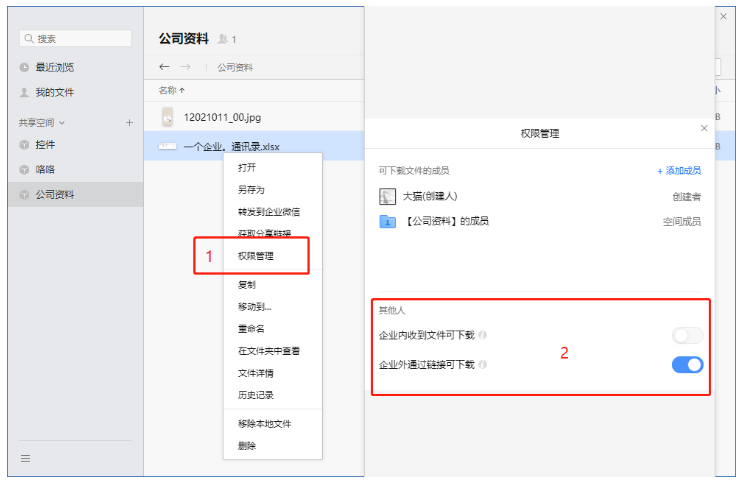The image size is (743, 486).
Task: Click 大猫(创建人) member row
Action: point(540,196)
